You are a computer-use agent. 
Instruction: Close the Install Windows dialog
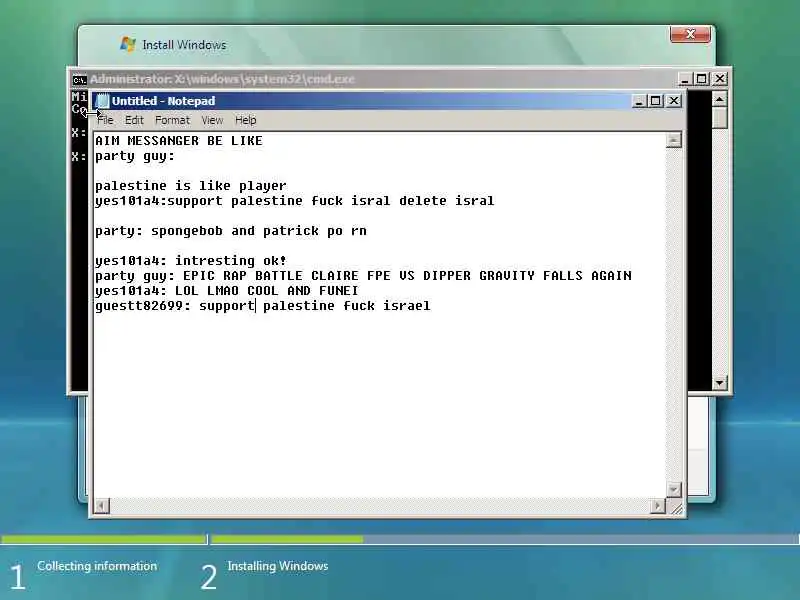click(690, 34)
